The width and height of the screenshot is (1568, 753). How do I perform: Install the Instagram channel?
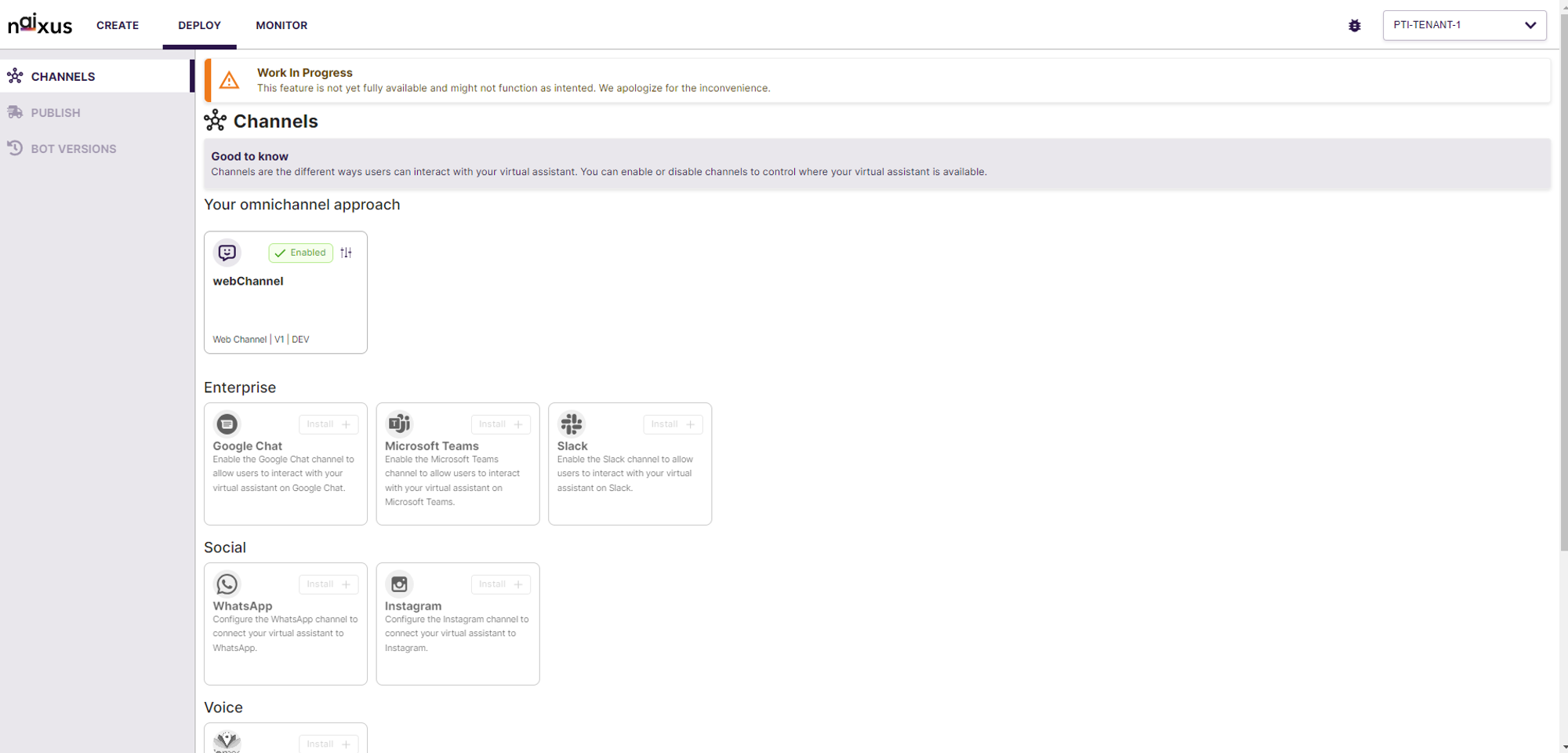point(501,584)
